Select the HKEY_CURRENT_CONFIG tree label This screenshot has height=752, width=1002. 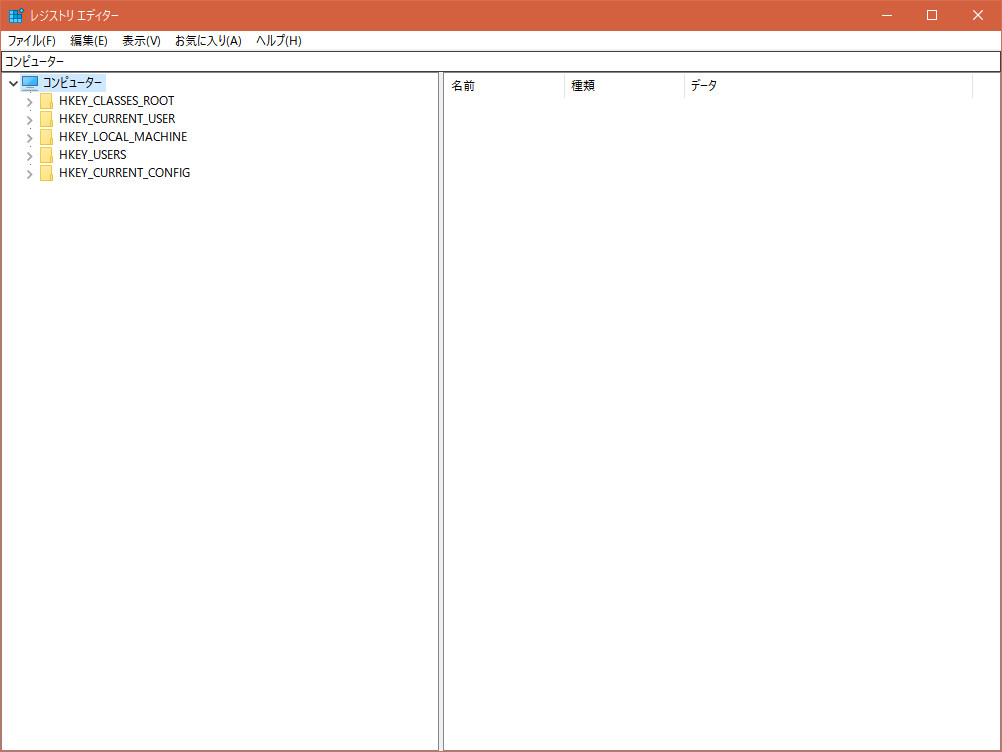click(124, 173)
